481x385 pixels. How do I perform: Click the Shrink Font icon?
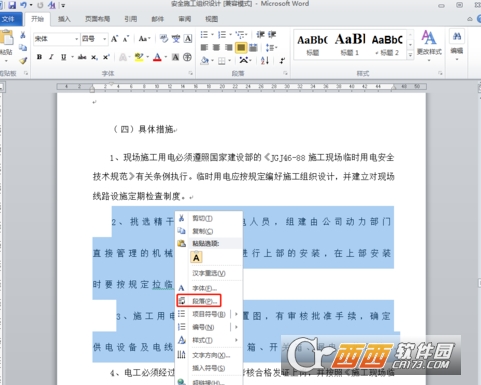point(126,39)
